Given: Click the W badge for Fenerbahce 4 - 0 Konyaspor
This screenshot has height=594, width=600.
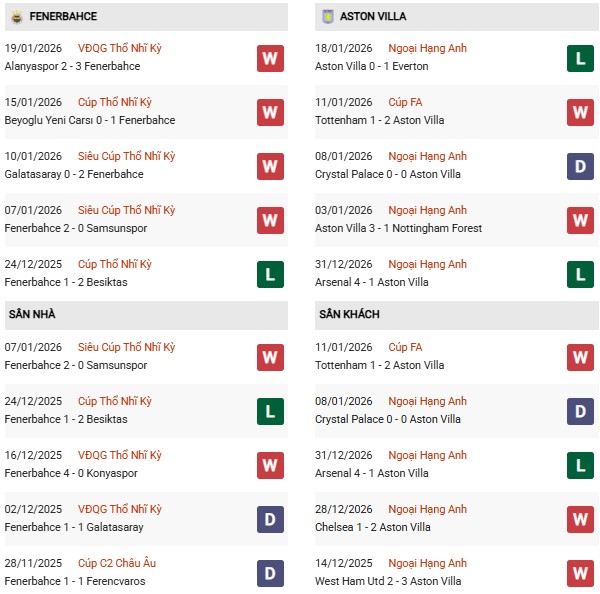Looking at the screenshot, I should (270, 465).
